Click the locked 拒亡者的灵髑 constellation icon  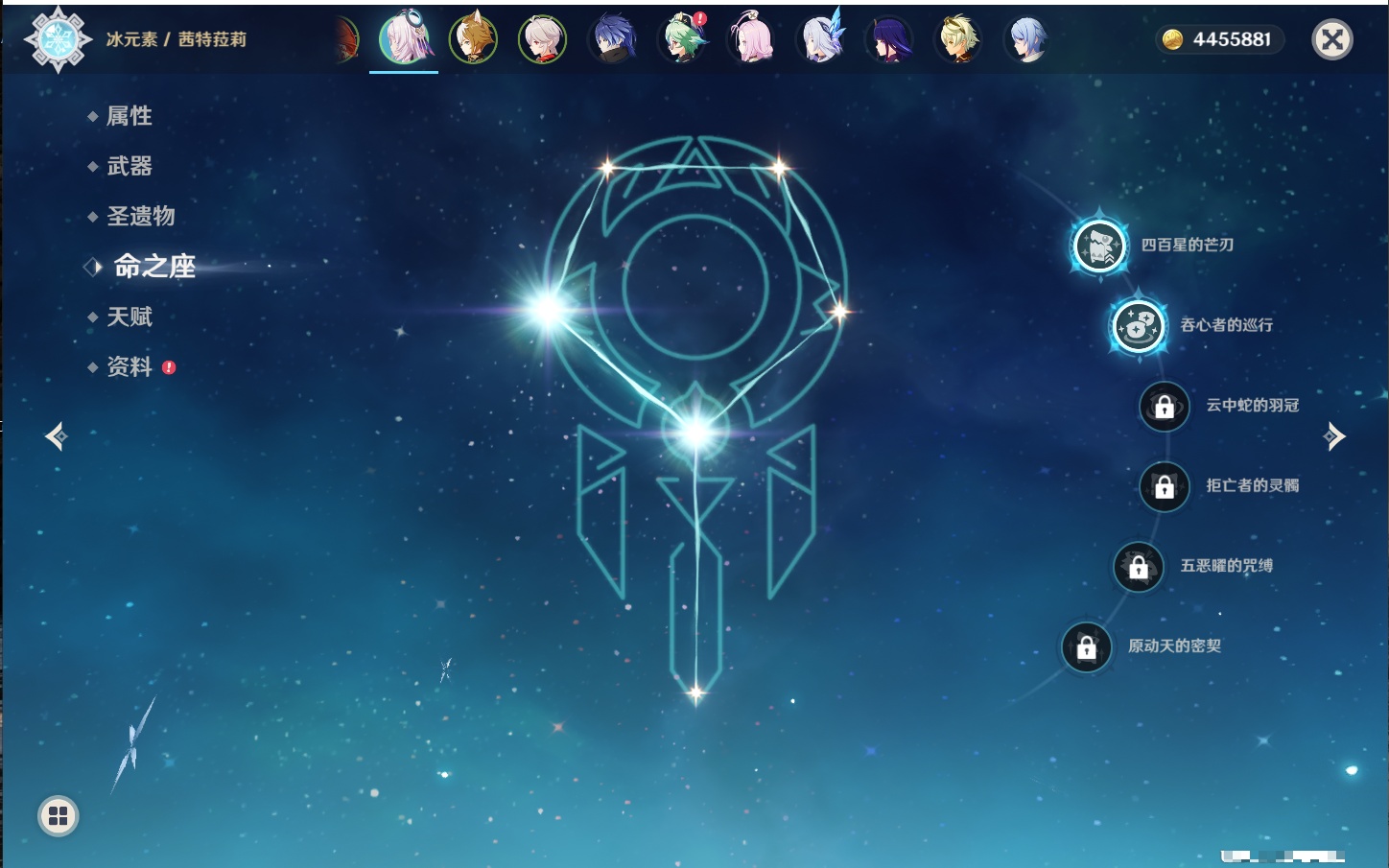coord(1165,486)
